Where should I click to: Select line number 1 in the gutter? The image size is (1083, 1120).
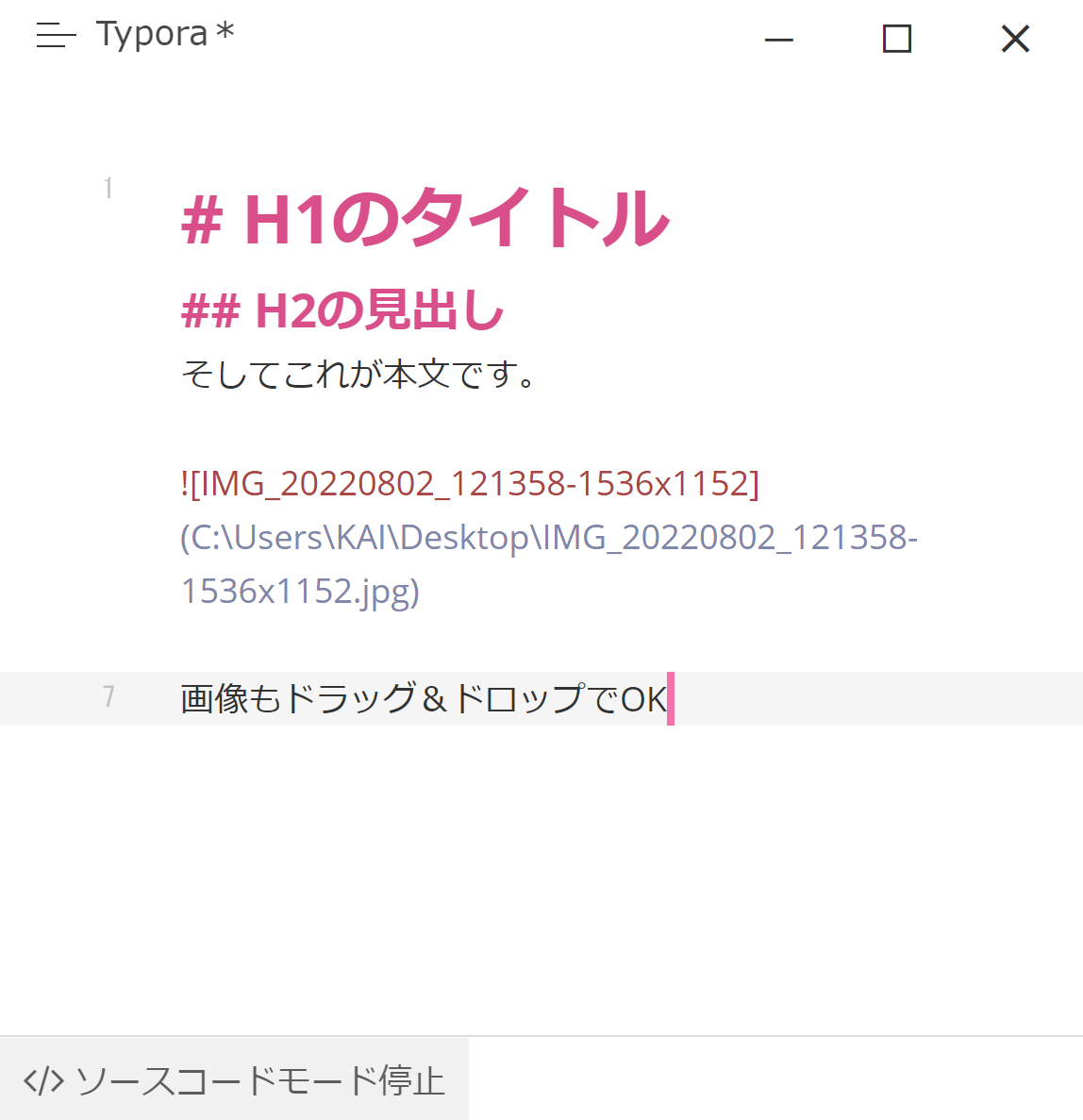point(107,188)
